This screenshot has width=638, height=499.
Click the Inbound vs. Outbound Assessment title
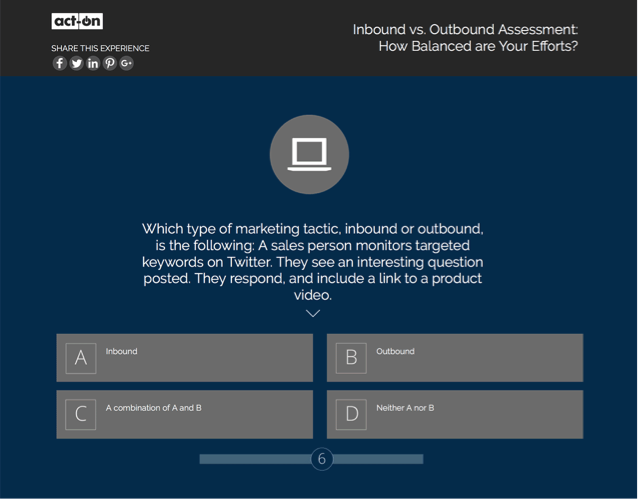click(465, 37)
